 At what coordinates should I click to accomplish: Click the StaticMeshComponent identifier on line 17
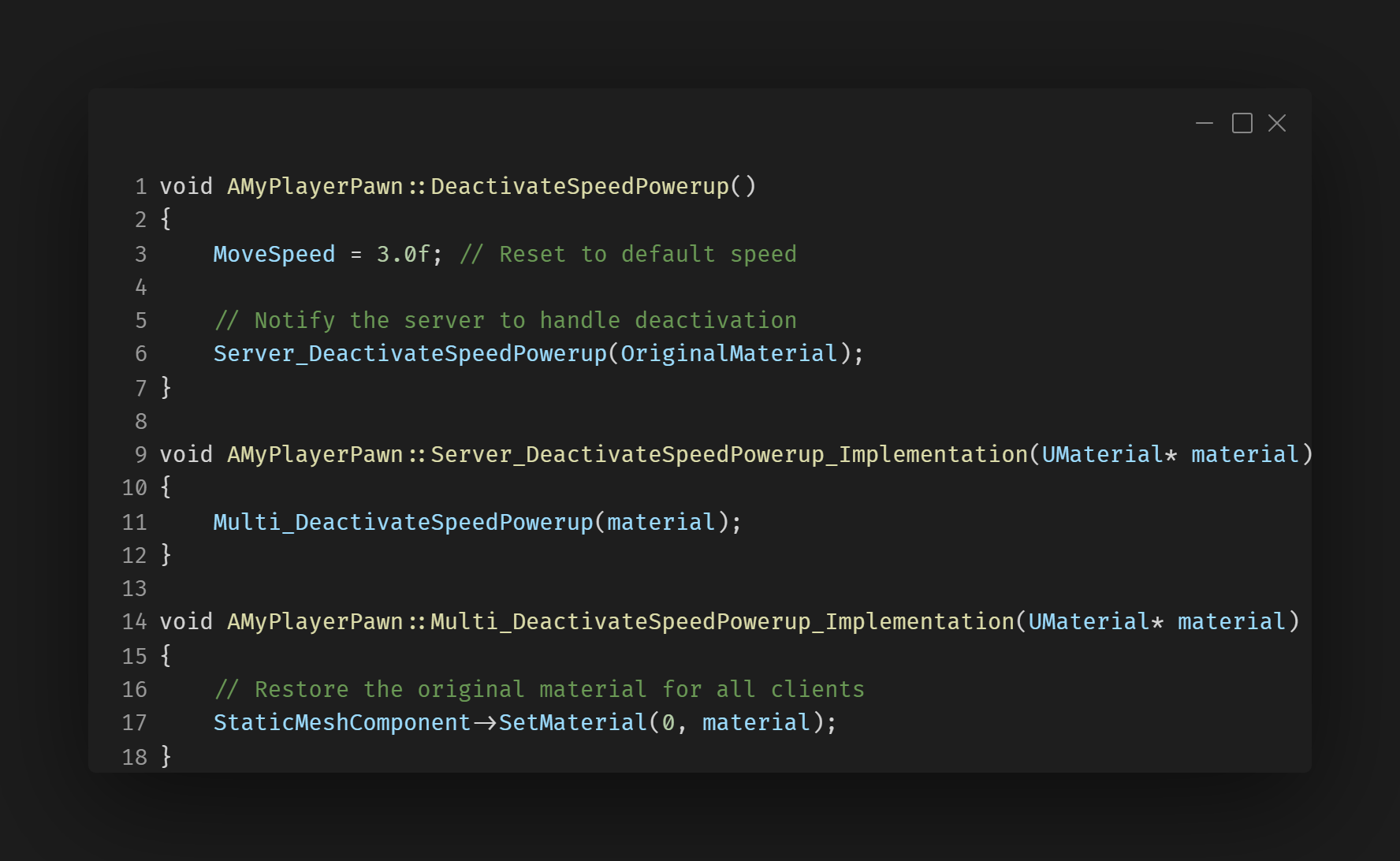(x=341, y=723)
